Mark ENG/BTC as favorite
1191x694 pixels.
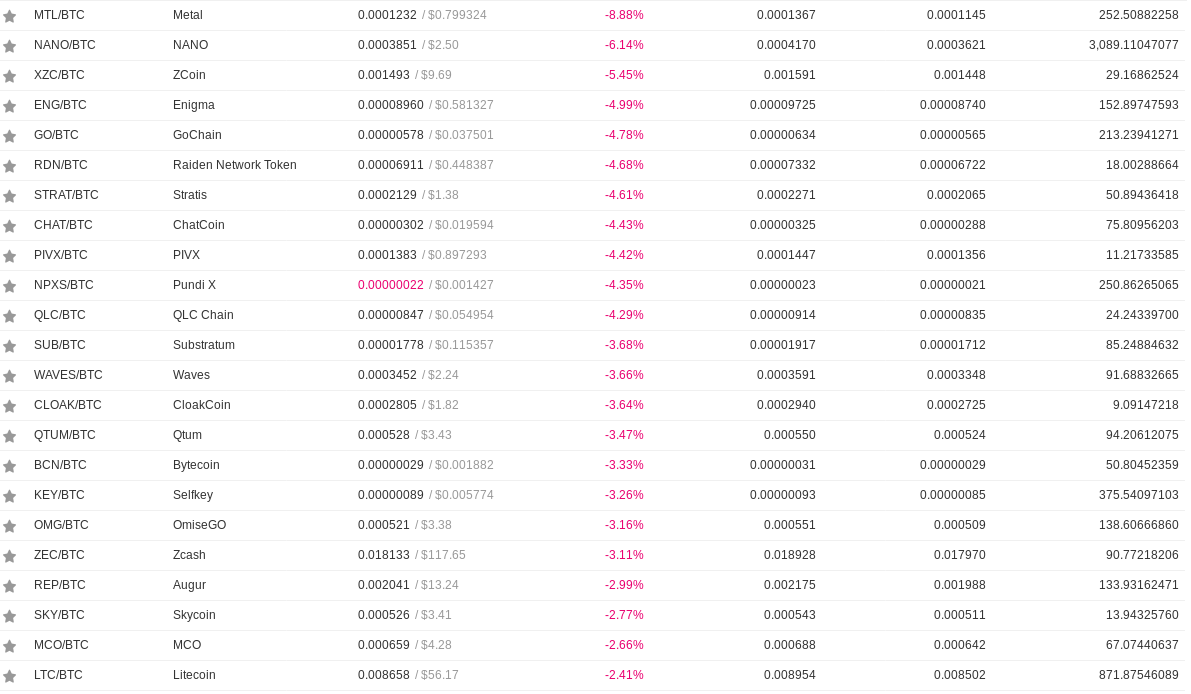(x=10, y=106)
